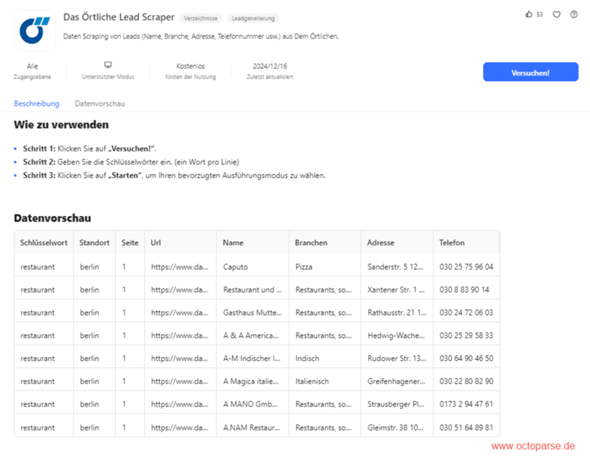Click the Wie zu verwenden heading
Screen dimensions: 590x464
pyautogui.click(x=61, y=125)
